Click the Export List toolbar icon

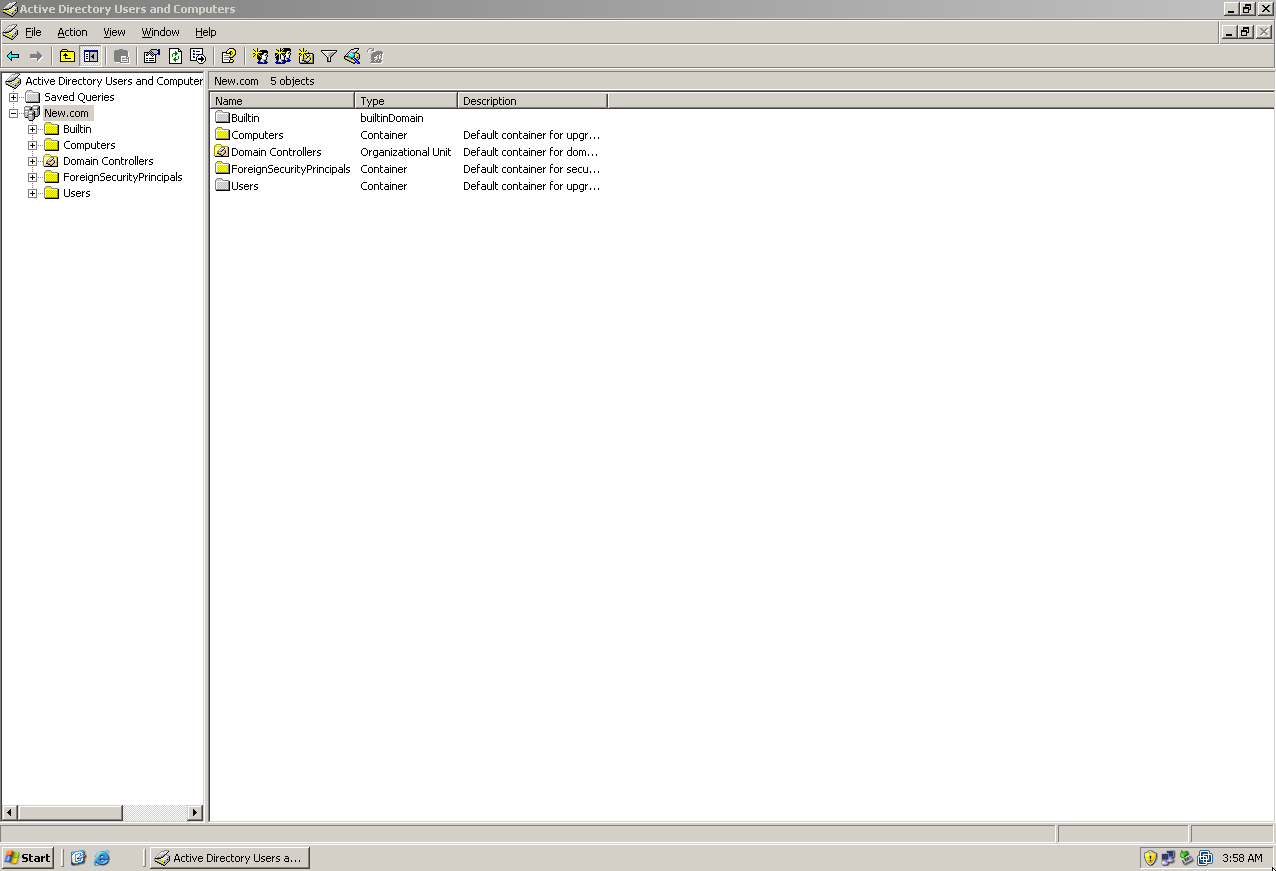click(x=198, y=56)
